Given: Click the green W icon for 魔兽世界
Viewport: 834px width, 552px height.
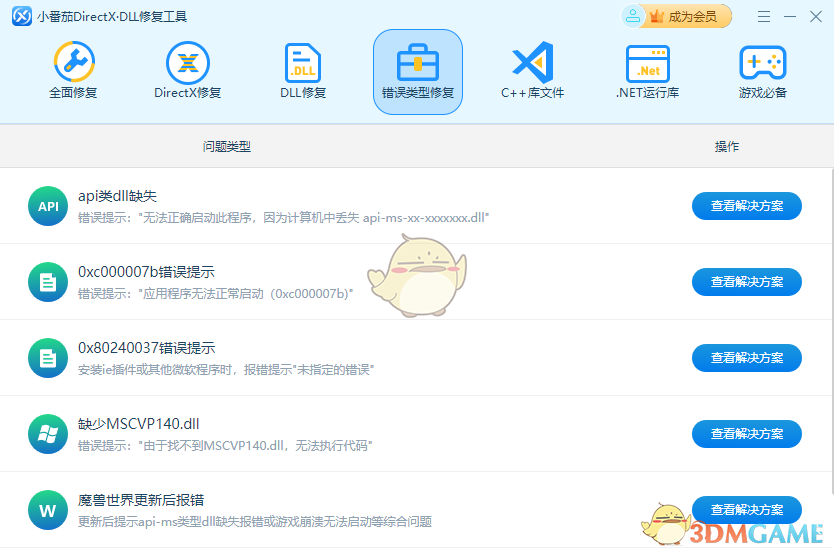Looking at the screenshot, I should click(48, 510).
